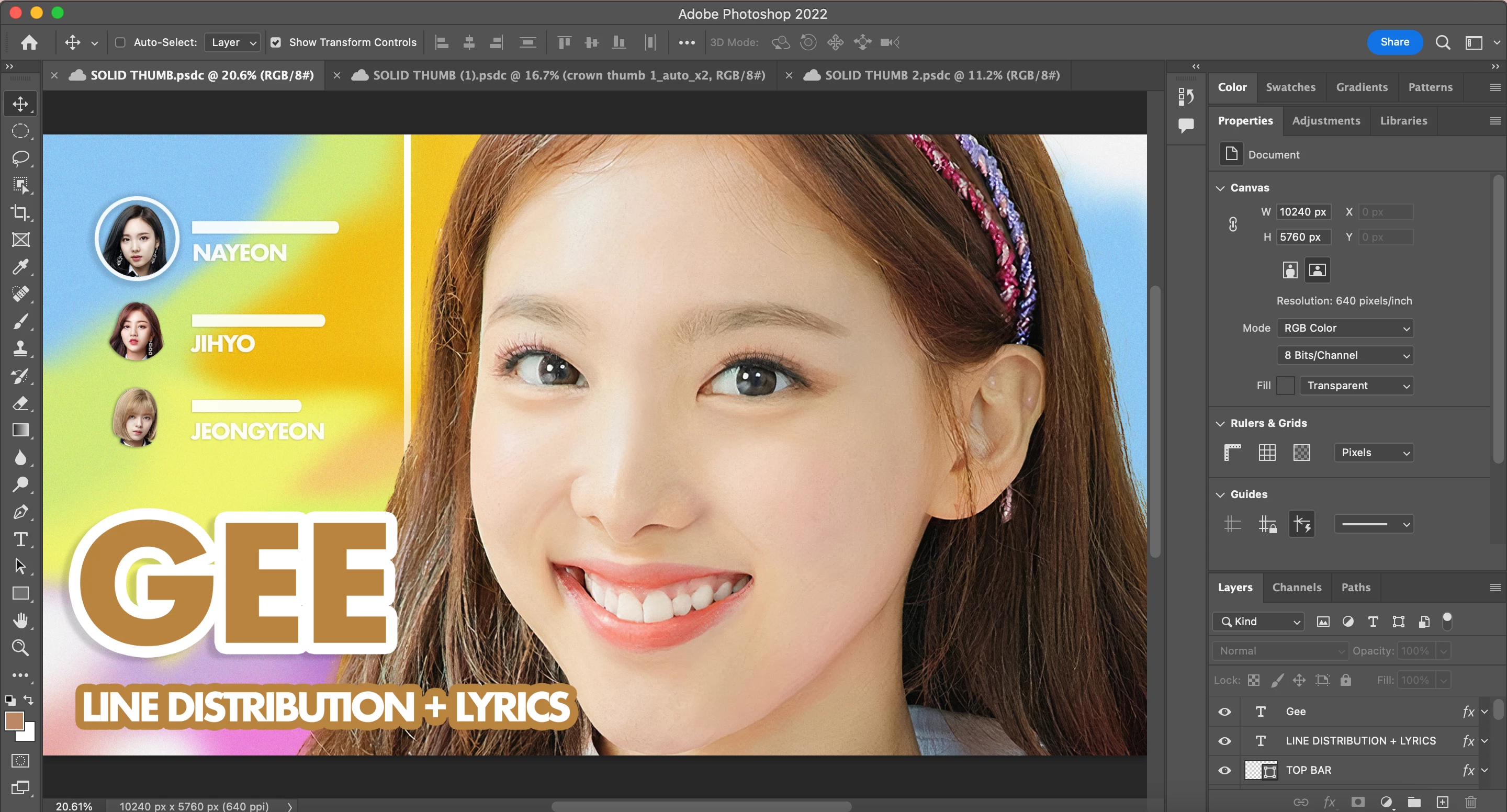The image size is (1507, 812).
Task: Select the Horizontal Type tool
Action: (20, 539)
